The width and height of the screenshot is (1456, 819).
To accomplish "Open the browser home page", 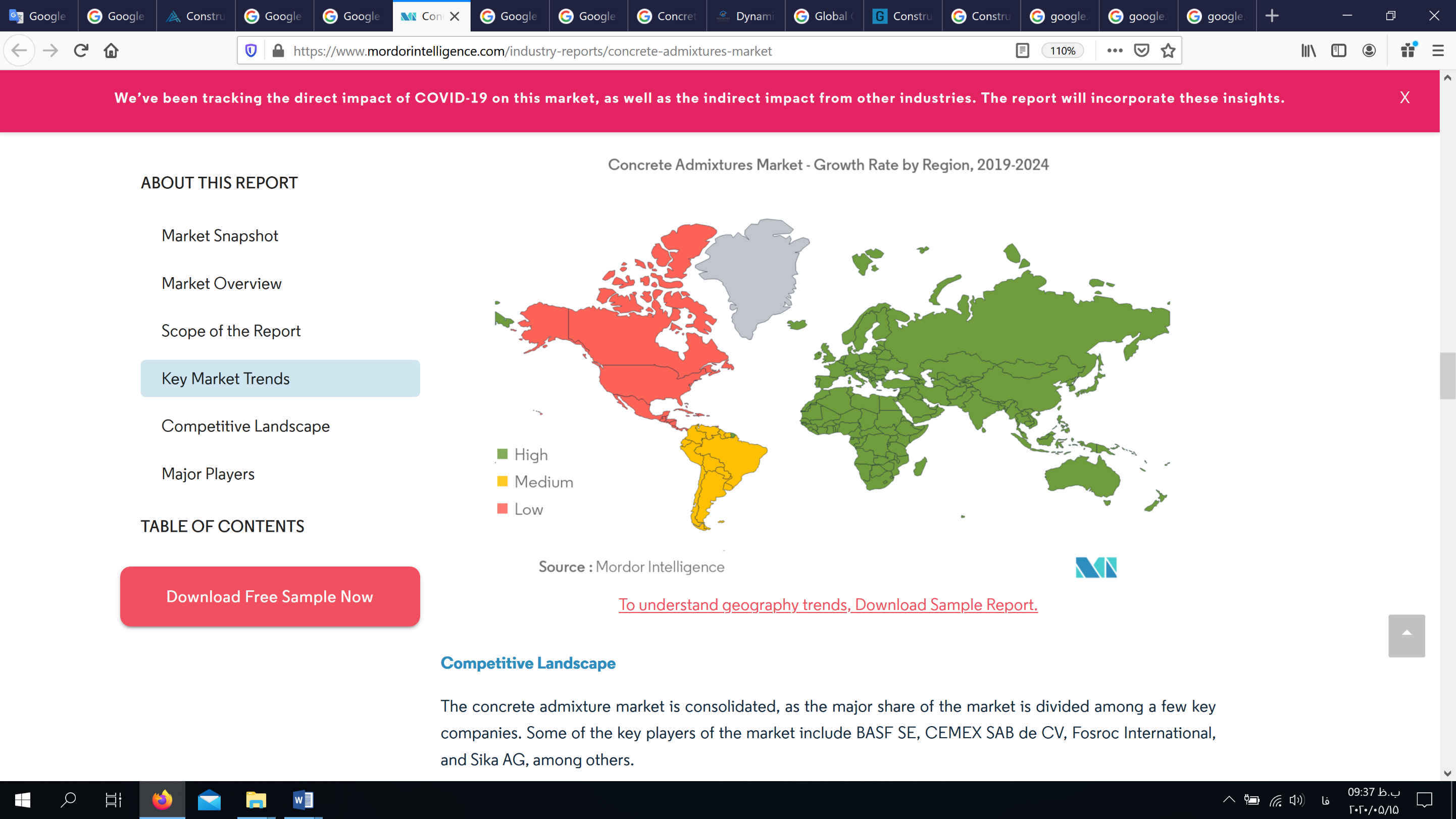I will click(x=111, y=51).
